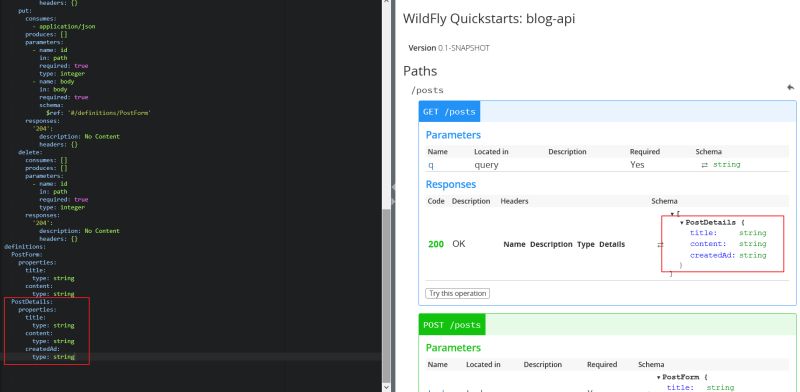
Task: Click the Version 0.1-SNAPSHOT text
Action: [448, 48]
